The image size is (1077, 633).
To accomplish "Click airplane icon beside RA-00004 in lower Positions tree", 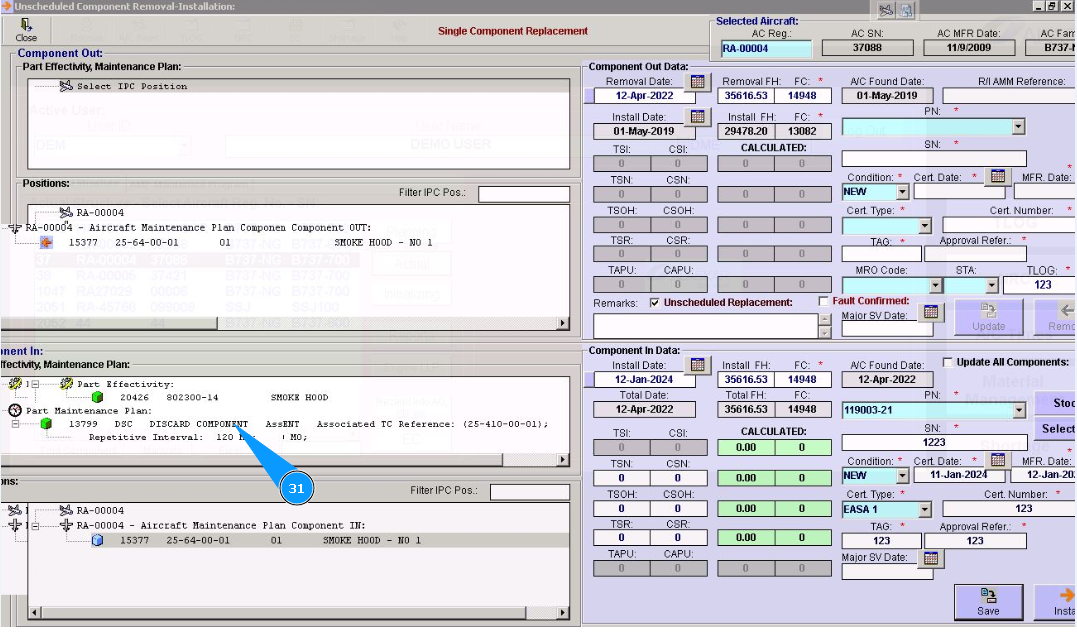I will click(x=66, y=510).
